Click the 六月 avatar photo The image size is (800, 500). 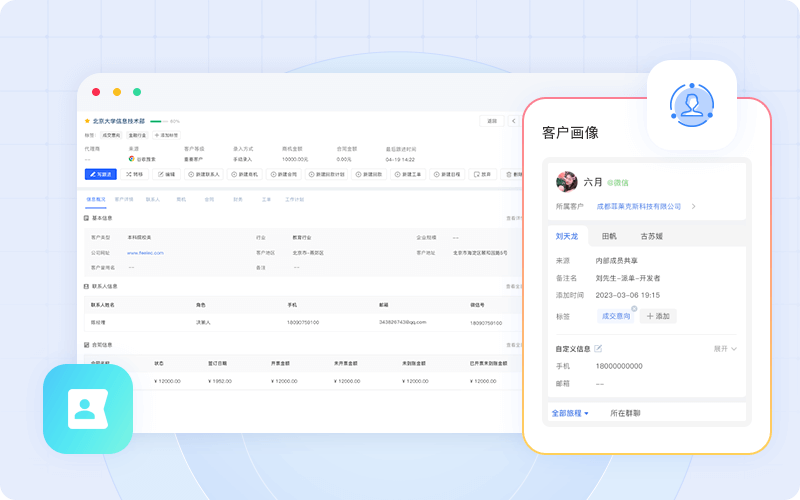566,182
